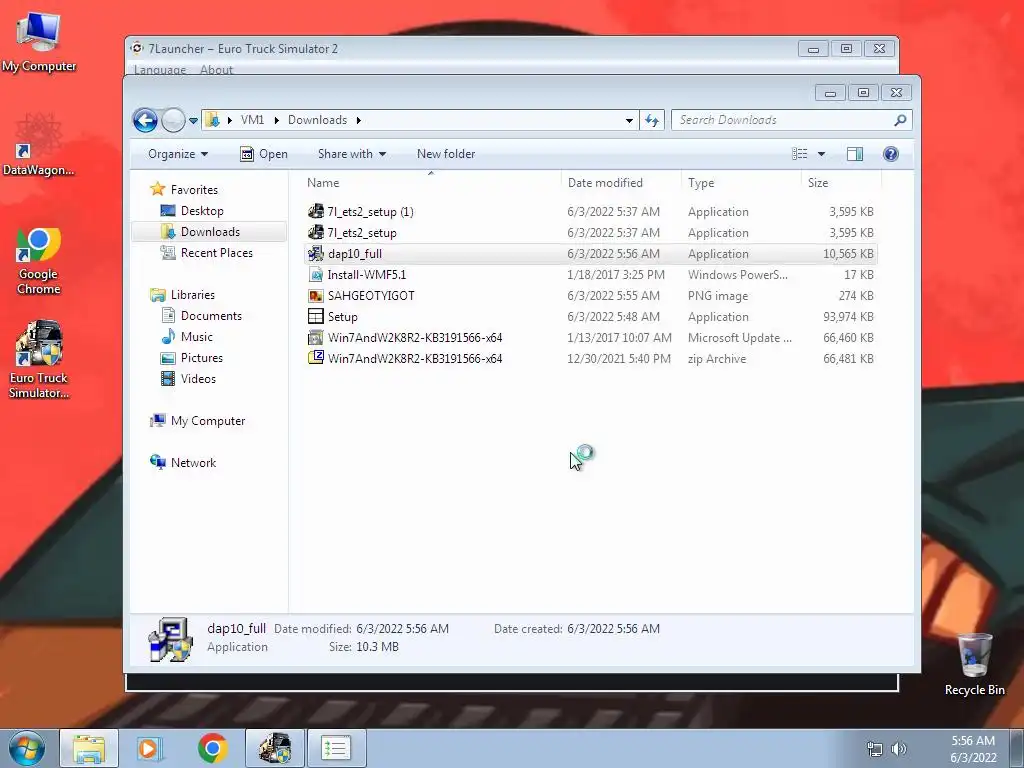Toggle the preview pane icon
Image resolution: width=1024 pixels, height=768 pixels.
(x=854, y=154)
